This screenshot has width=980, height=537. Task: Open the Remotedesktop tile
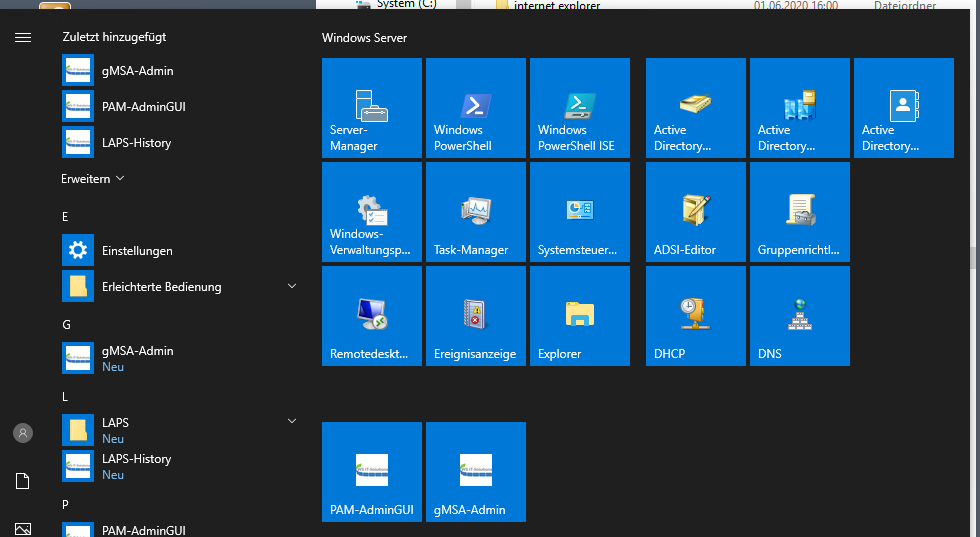pyautogui.click(x=372, y=316)
